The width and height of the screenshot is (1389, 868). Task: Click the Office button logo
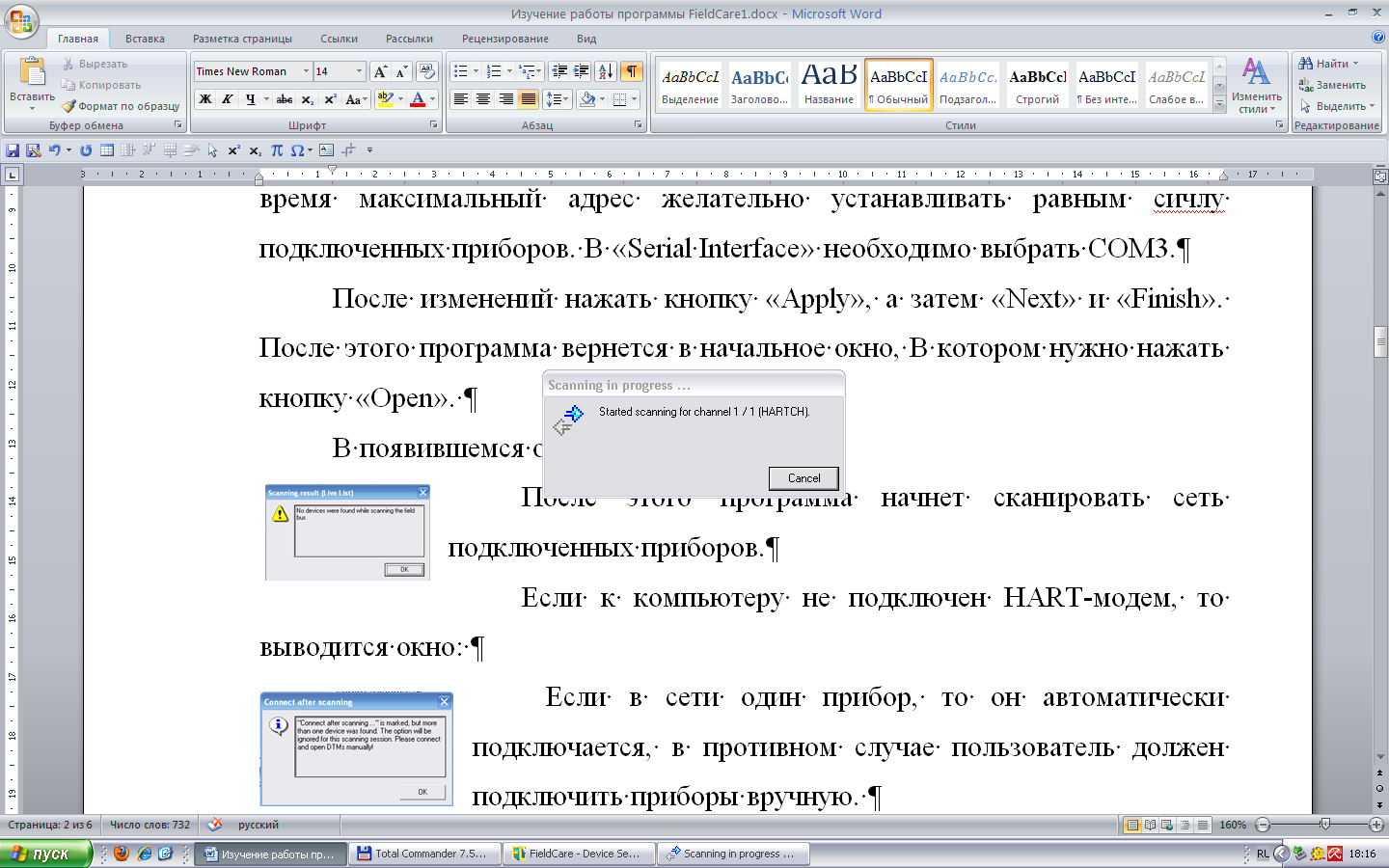click(21, 21)
